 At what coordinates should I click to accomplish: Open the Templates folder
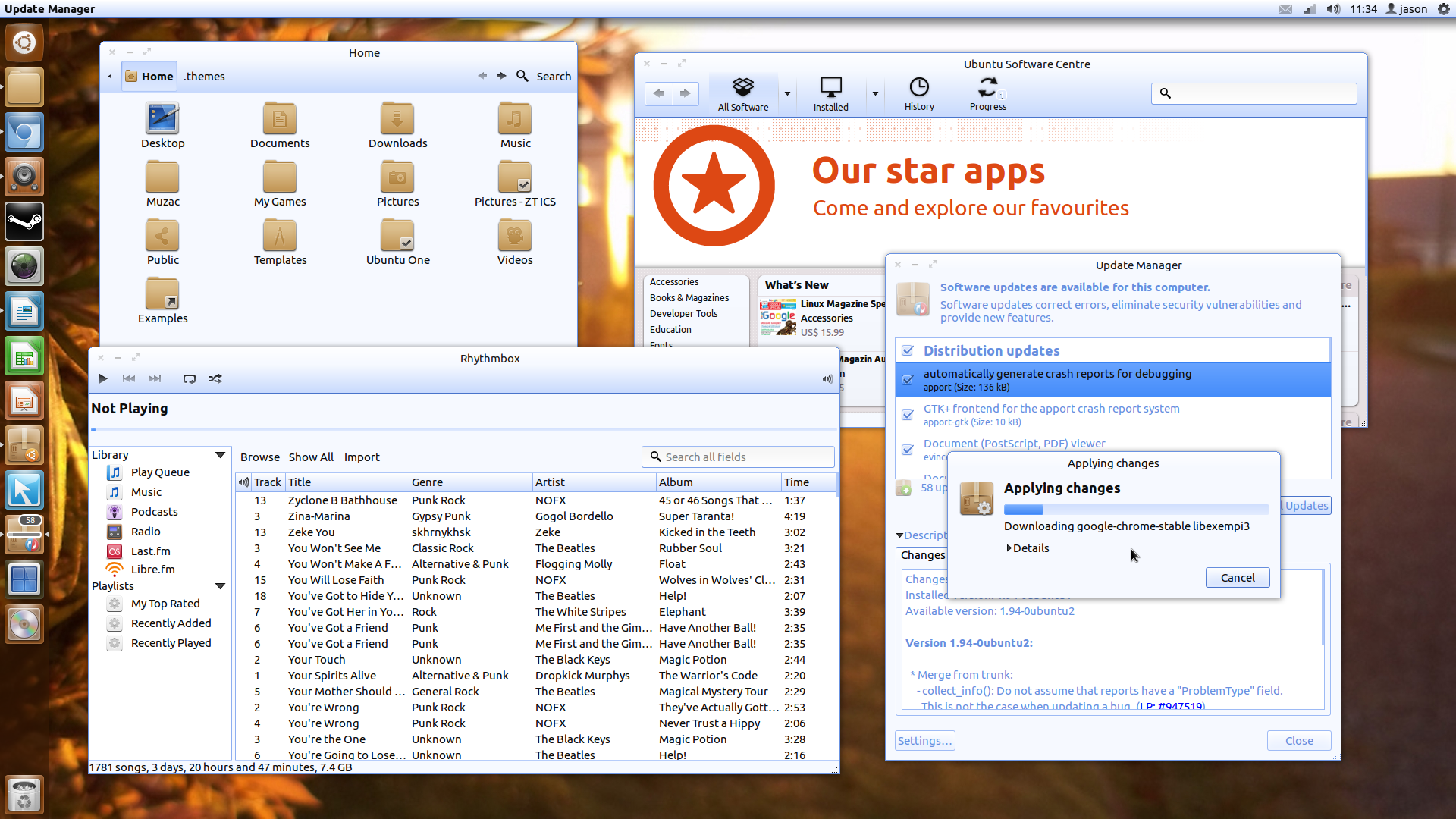pos(280,243)
